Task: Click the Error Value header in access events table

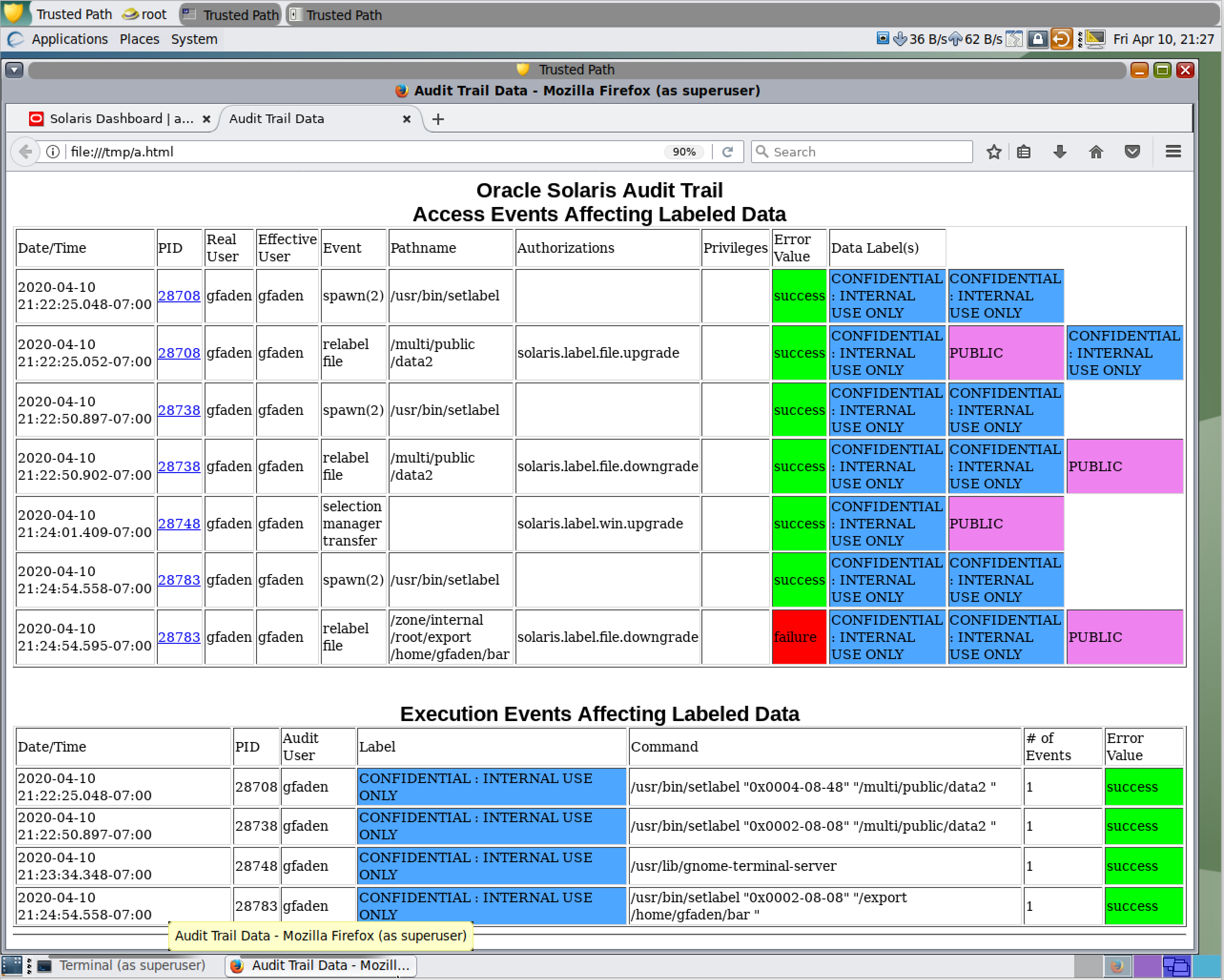Action: pos(799,248)
